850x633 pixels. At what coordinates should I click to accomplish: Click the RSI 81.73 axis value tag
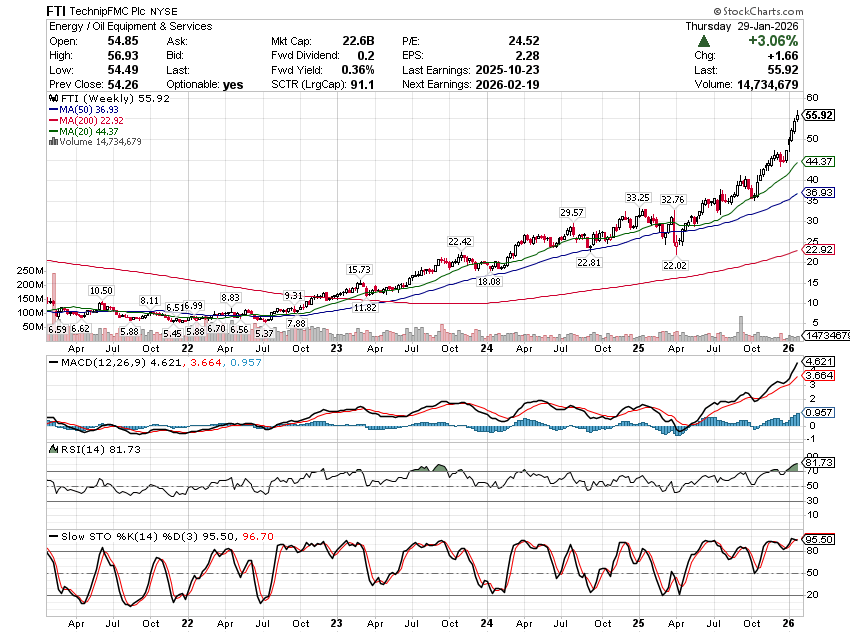click(x=819, y=462)
